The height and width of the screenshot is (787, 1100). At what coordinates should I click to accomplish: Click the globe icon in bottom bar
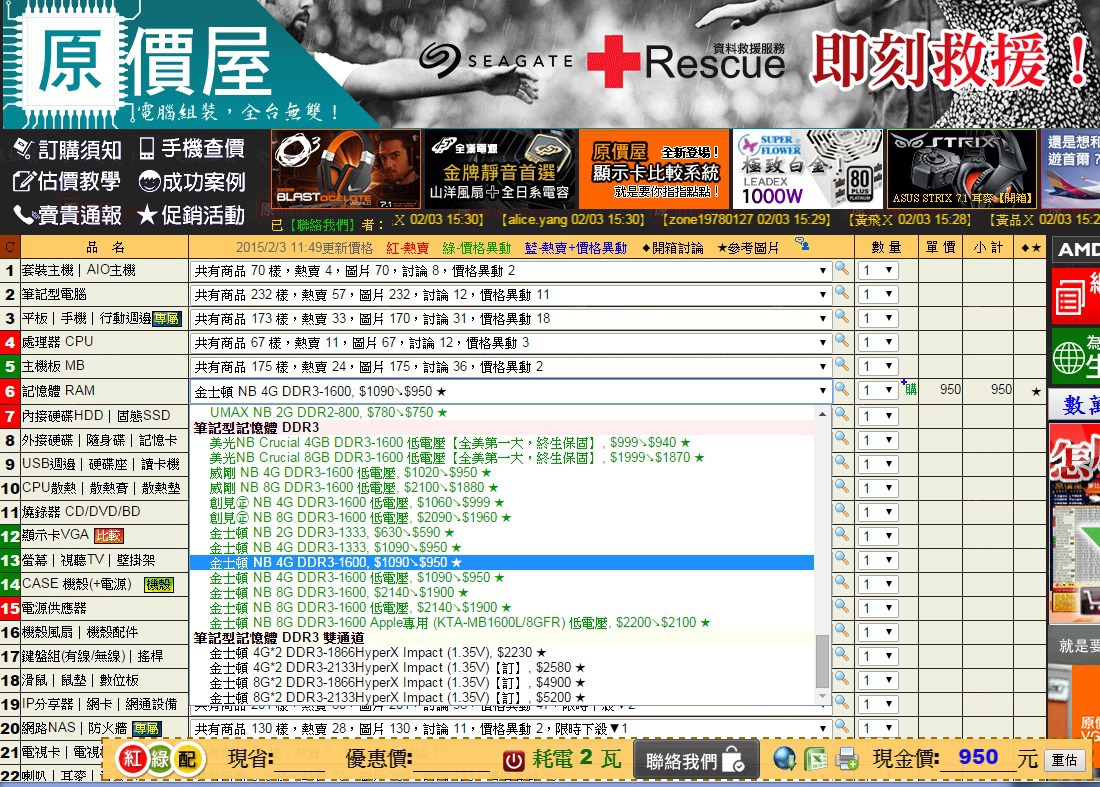(x=784, y=759)
